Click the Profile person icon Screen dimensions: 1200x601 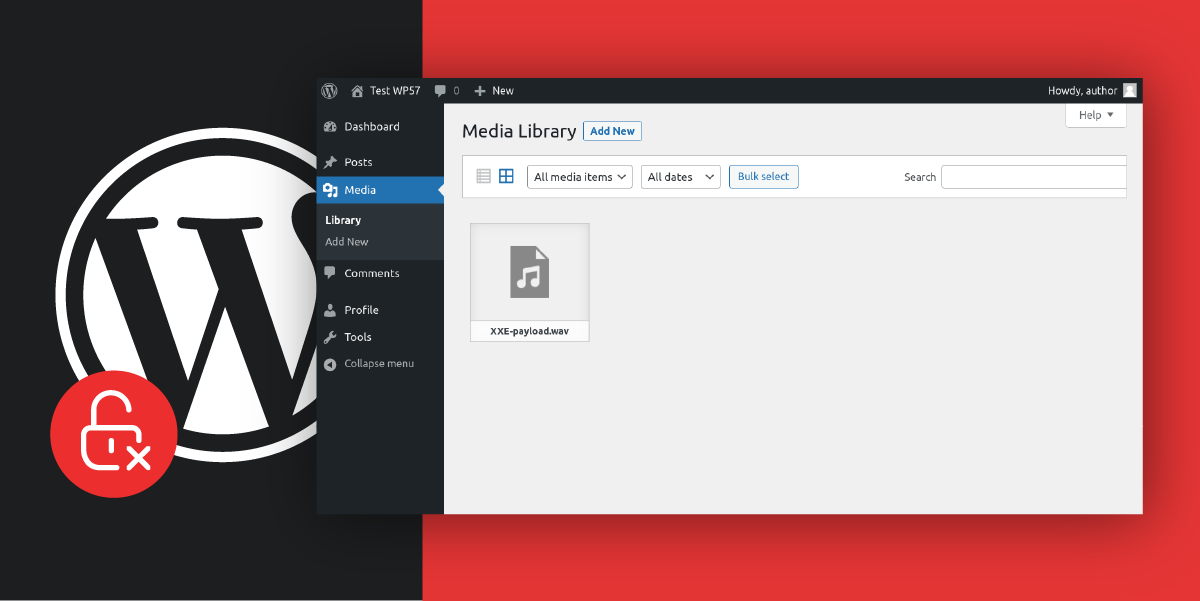(331, 310)
